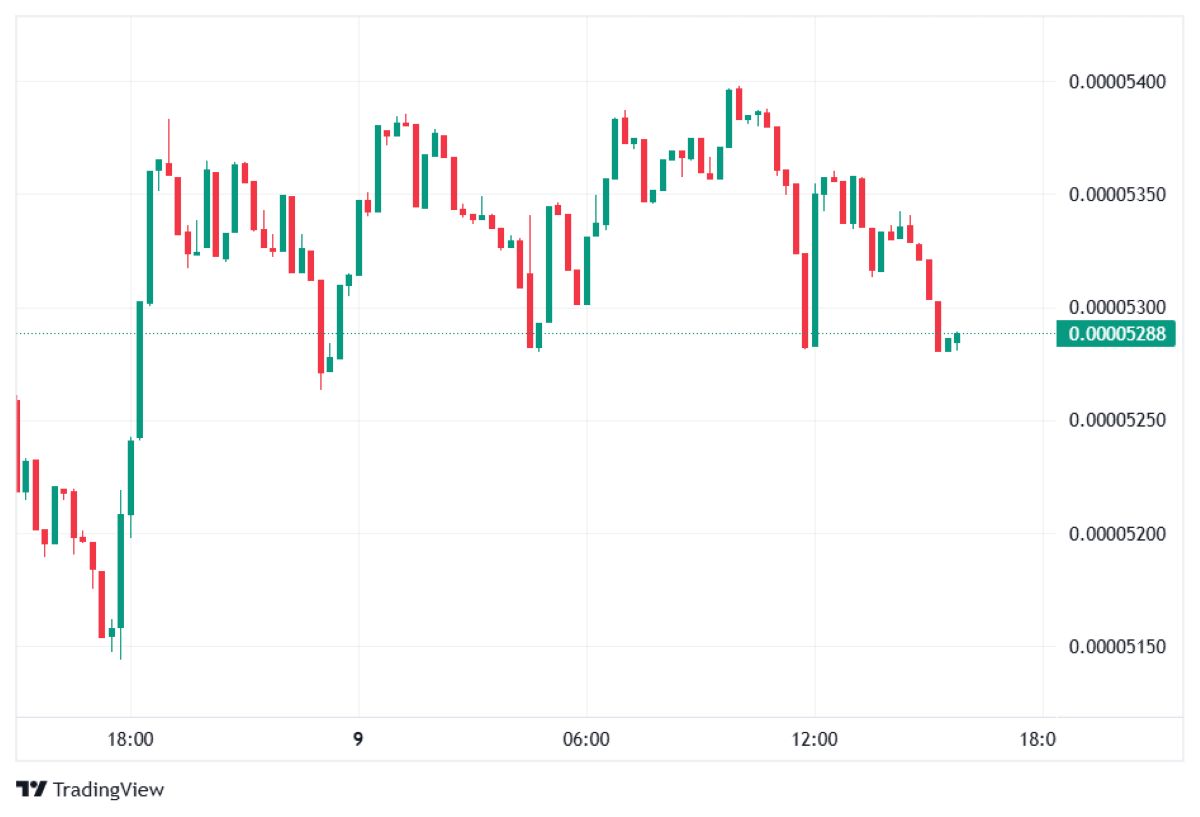Select the 0.00005400 price axis label

click(1117, 81)
